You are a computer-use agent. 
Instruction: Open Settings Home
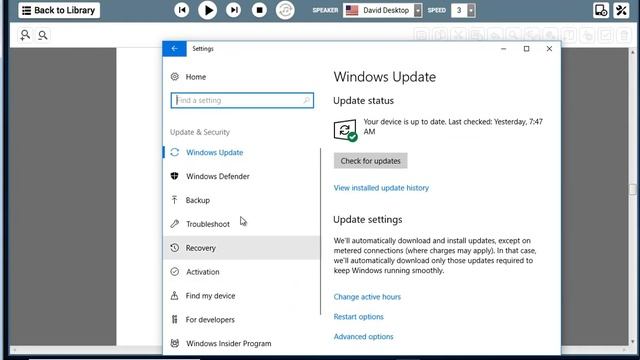pos(196,77)
